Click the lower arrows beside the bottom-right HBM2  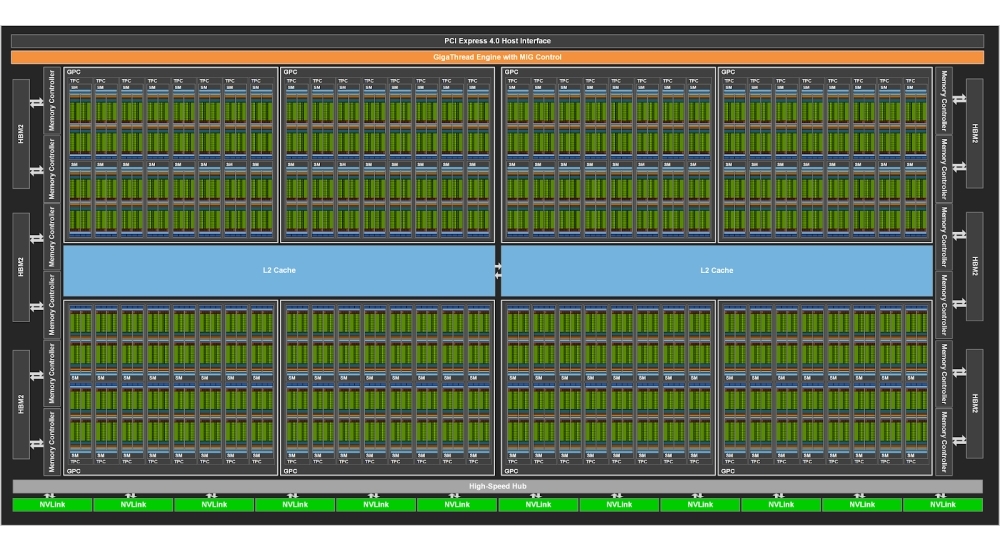point(960,438)
